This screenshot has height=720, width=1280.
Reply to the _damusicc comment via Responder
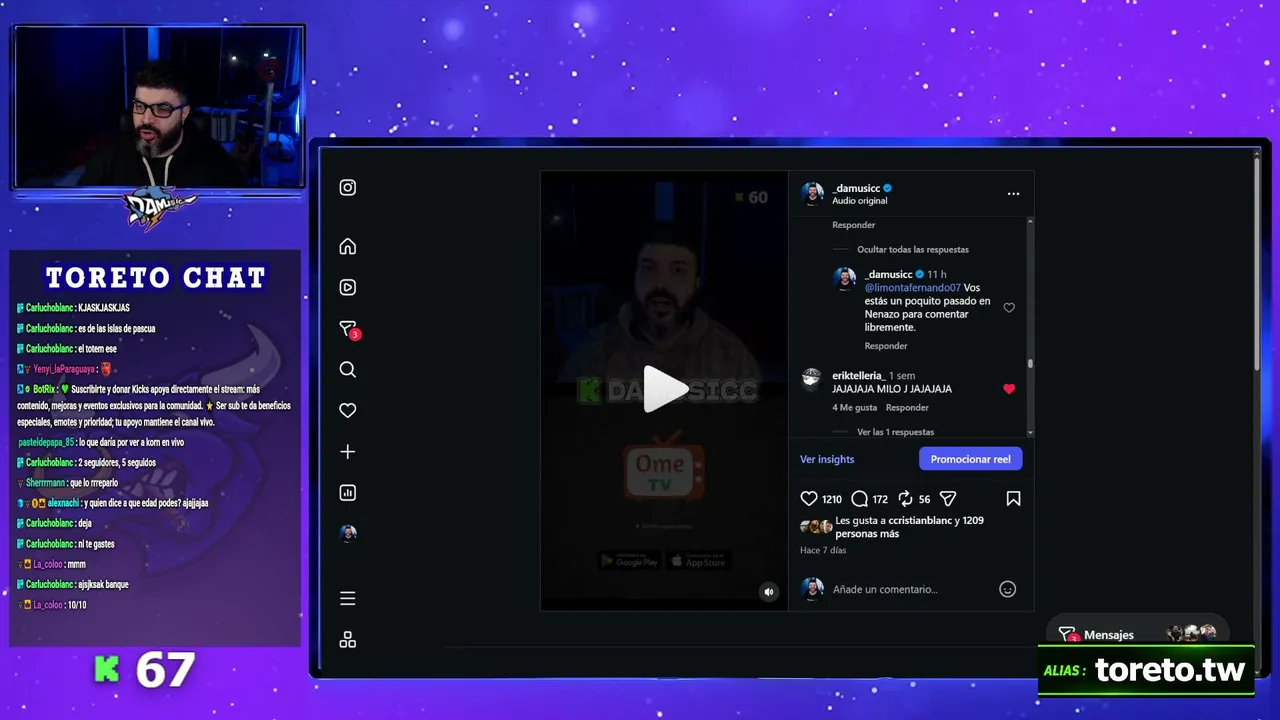(x=886, y=346)
